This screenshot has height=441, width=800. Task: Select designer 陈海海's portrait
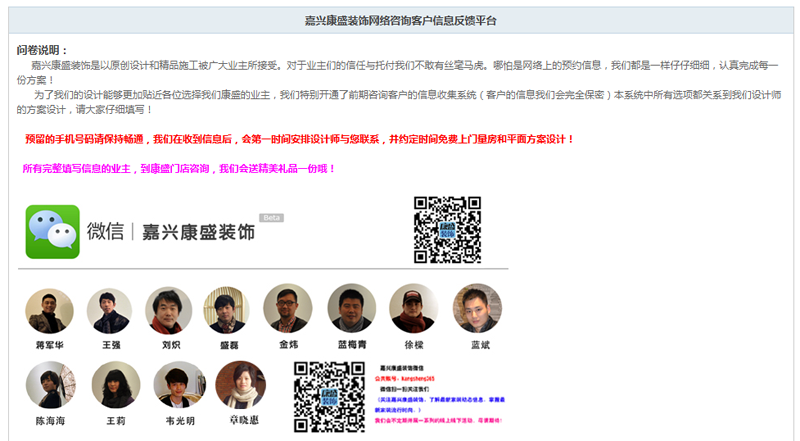point(51,385)
